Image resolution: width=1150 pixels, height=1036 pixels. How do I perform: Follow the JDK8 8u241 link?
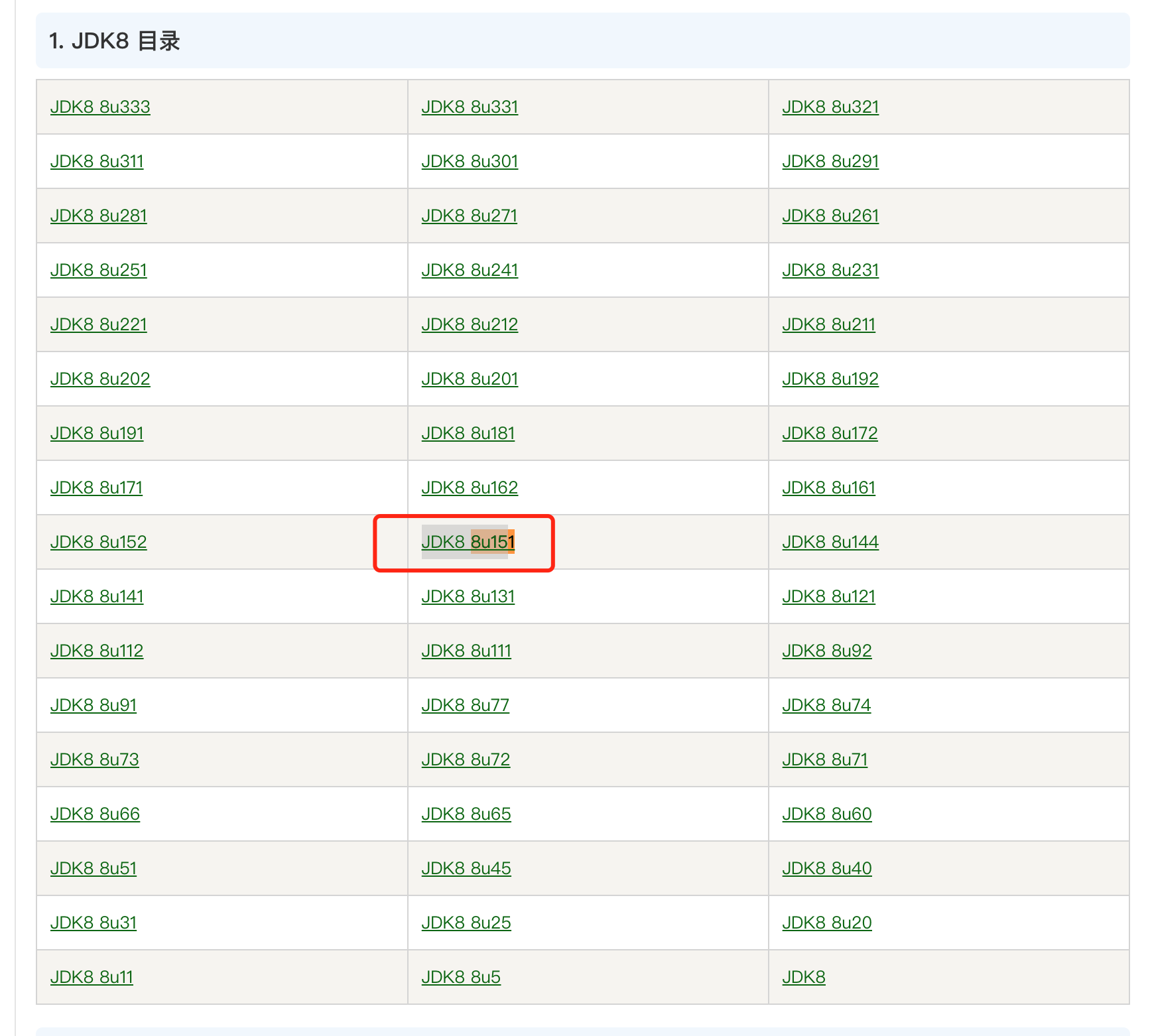470,270
